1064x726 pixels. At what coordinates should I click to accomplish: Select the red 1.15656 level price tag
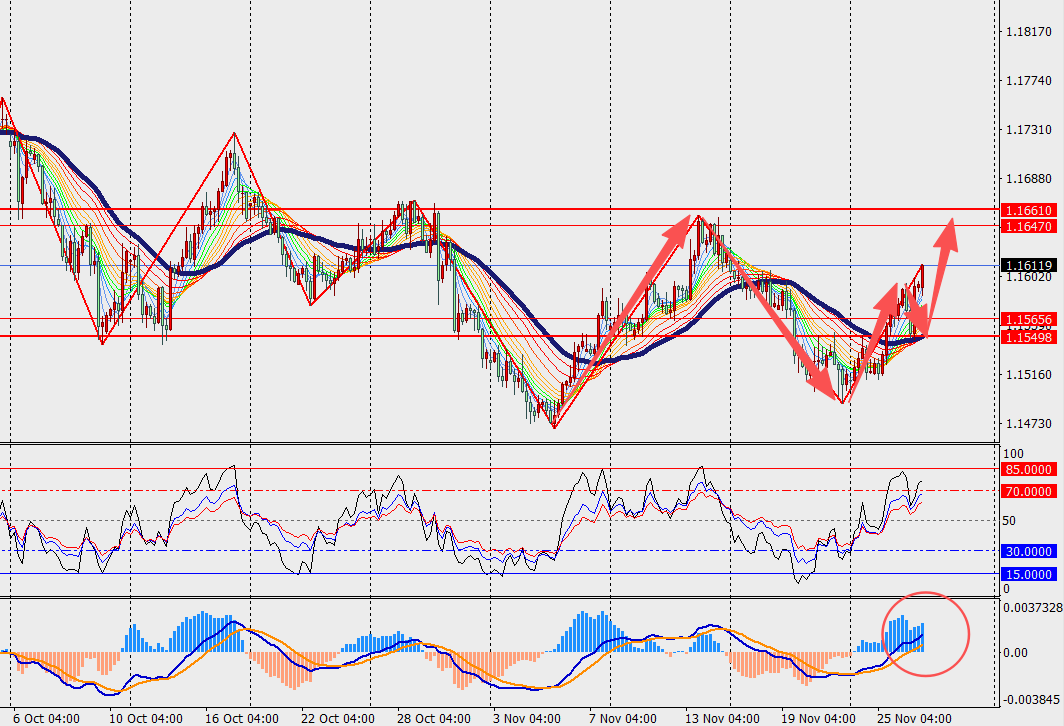[x=1029, y=319]
